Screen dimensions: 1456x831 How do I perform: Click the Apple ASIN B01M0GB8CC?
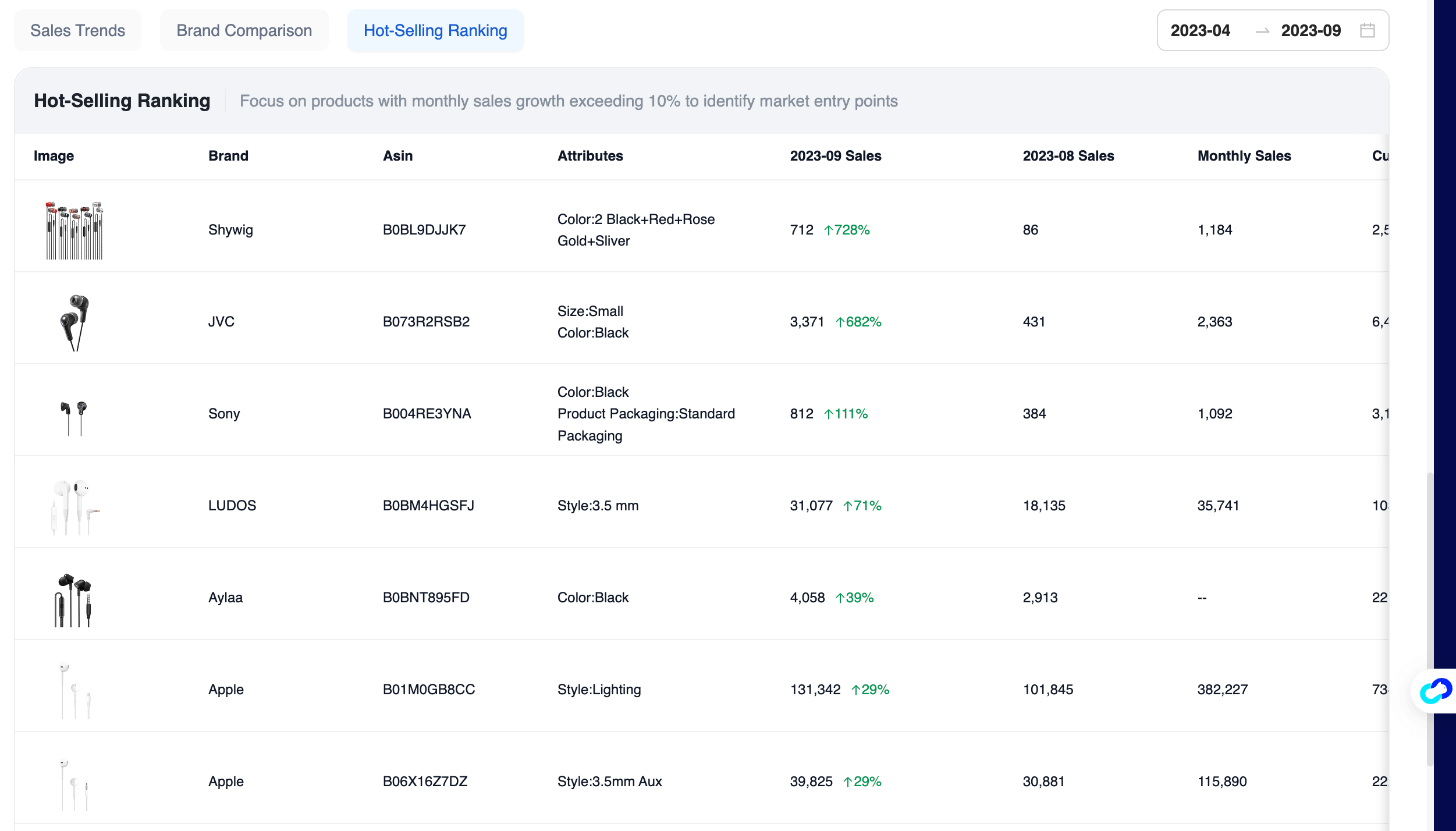coord(428,690)
